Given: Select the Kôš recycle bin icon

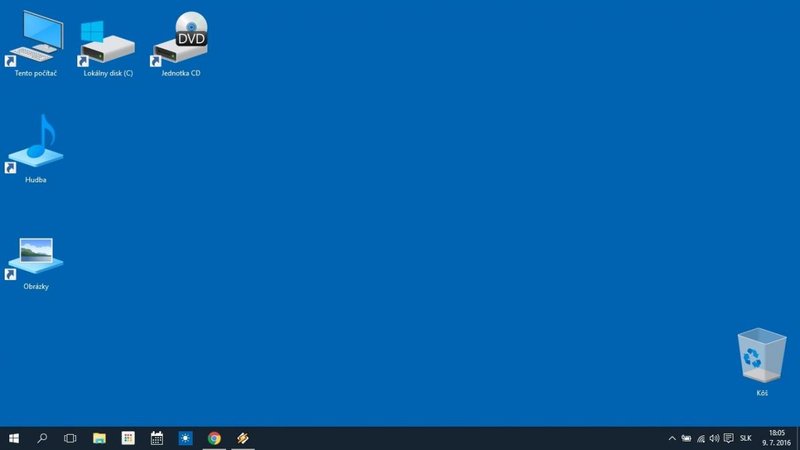Looking at the screenshot, I should coord(762,357).
